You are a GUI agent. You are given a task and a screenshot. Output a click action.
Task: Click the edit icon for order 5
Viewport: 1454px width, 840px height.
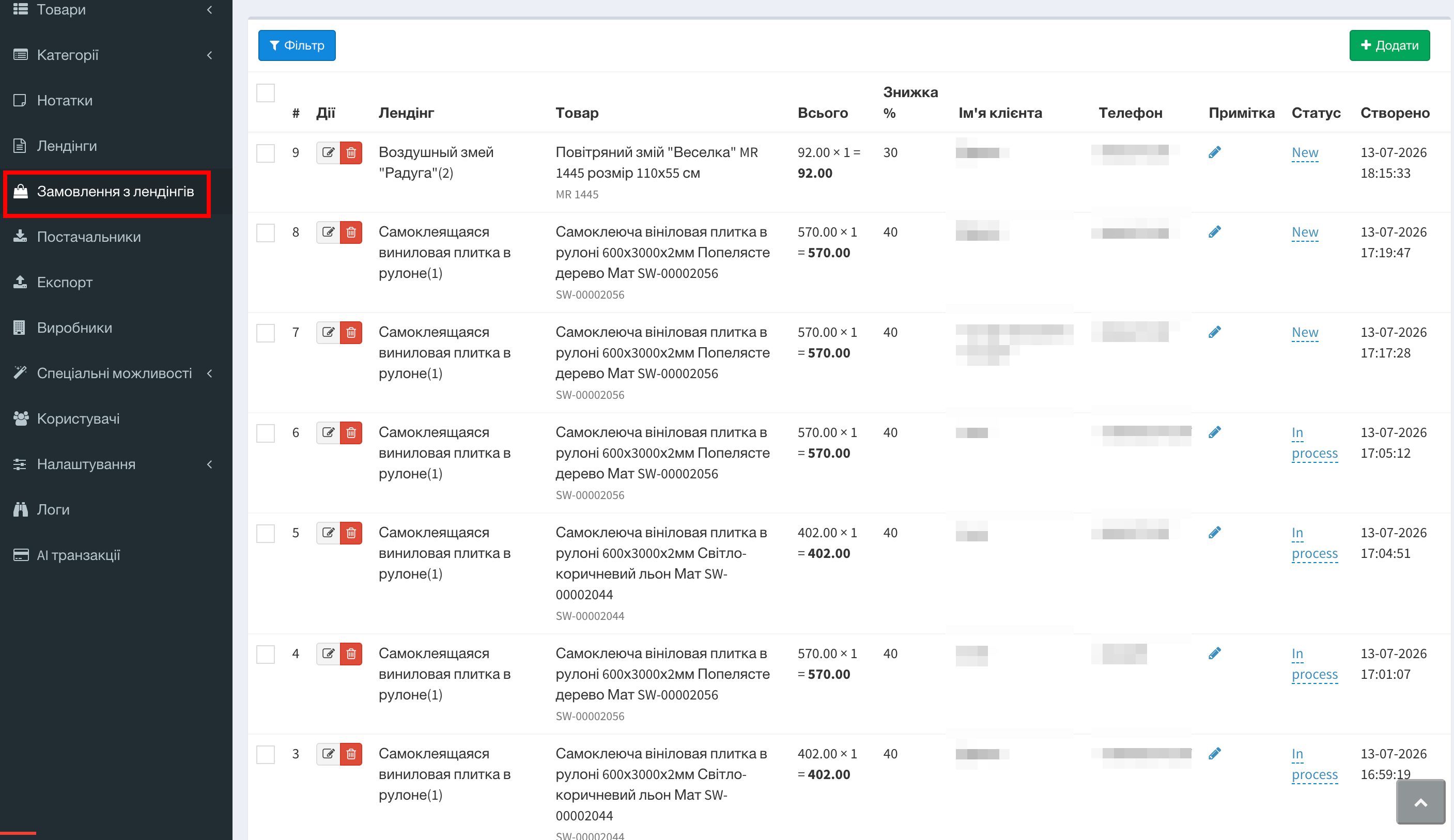coord(328,533)
